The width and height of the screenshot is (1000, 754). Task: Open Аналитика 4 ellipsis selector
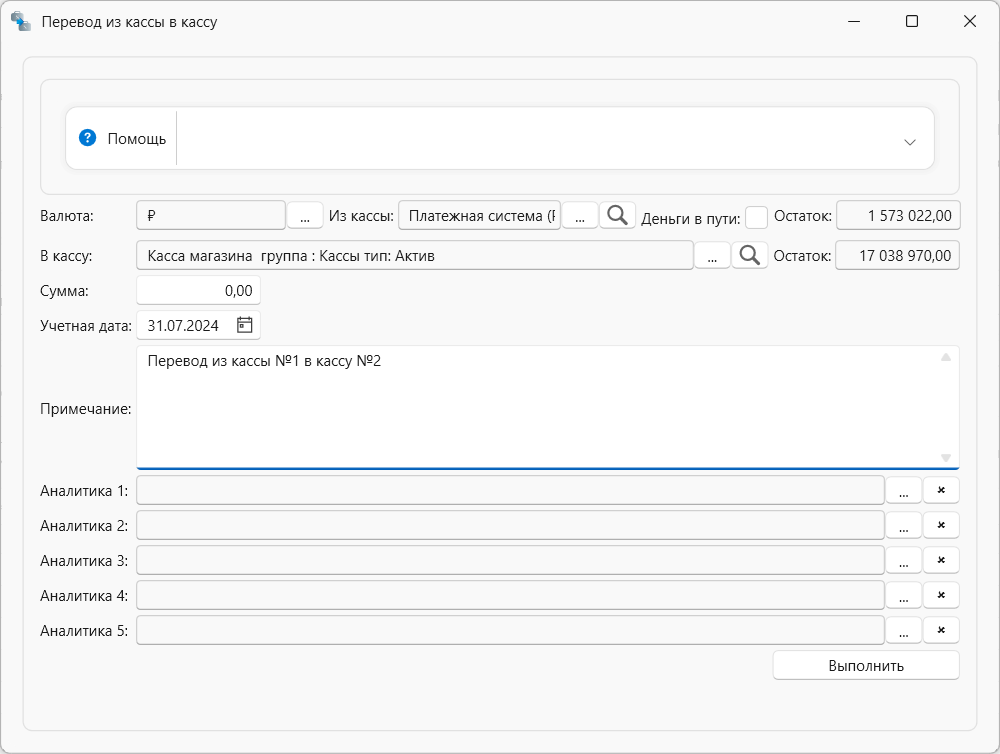click(x=903, y=596)
